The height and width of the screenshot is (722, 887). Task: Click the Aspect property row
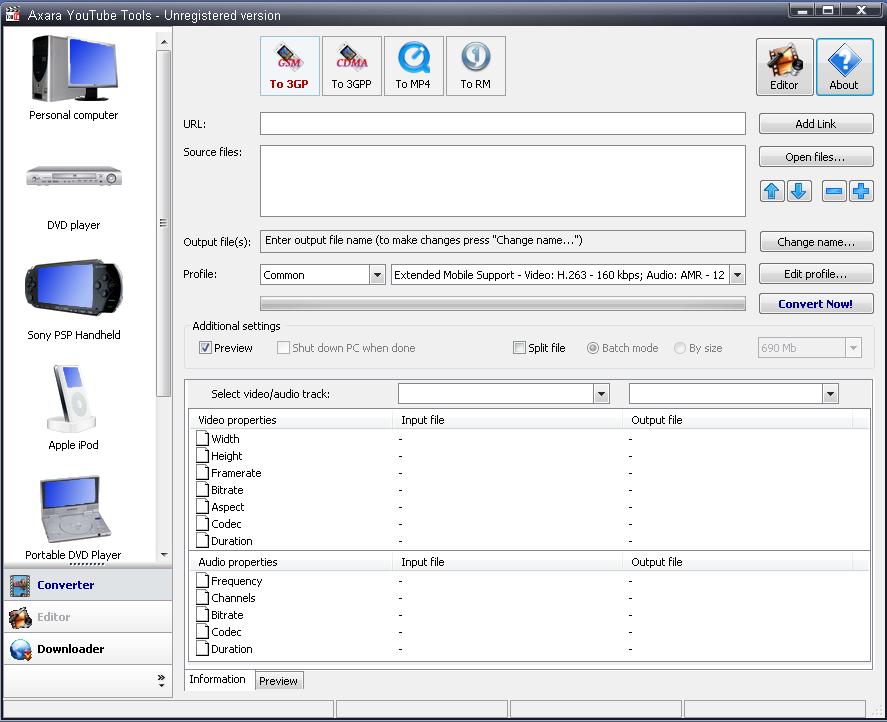click(529, 506)
